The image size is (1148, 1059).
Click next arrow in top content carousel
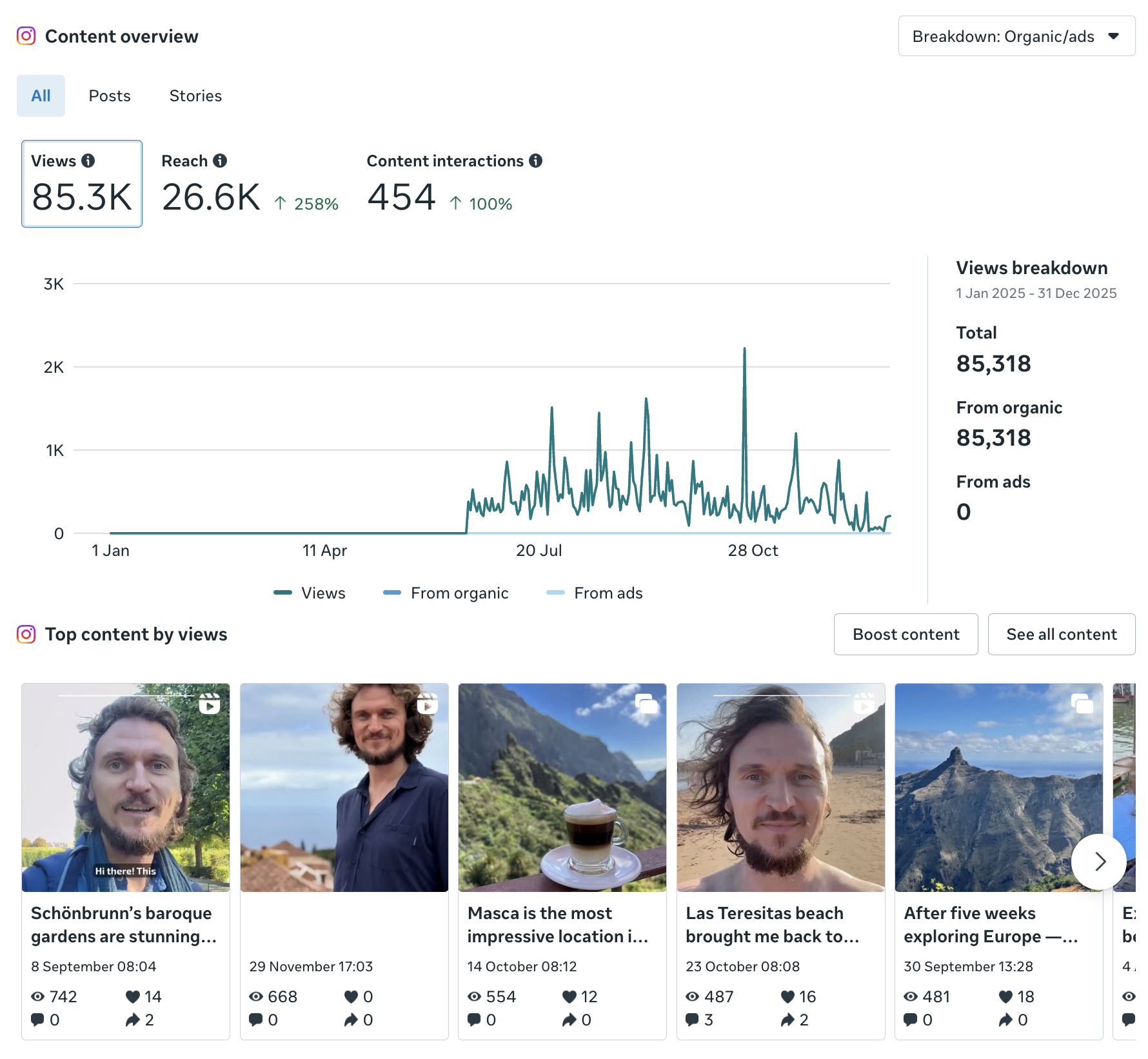1099,861
